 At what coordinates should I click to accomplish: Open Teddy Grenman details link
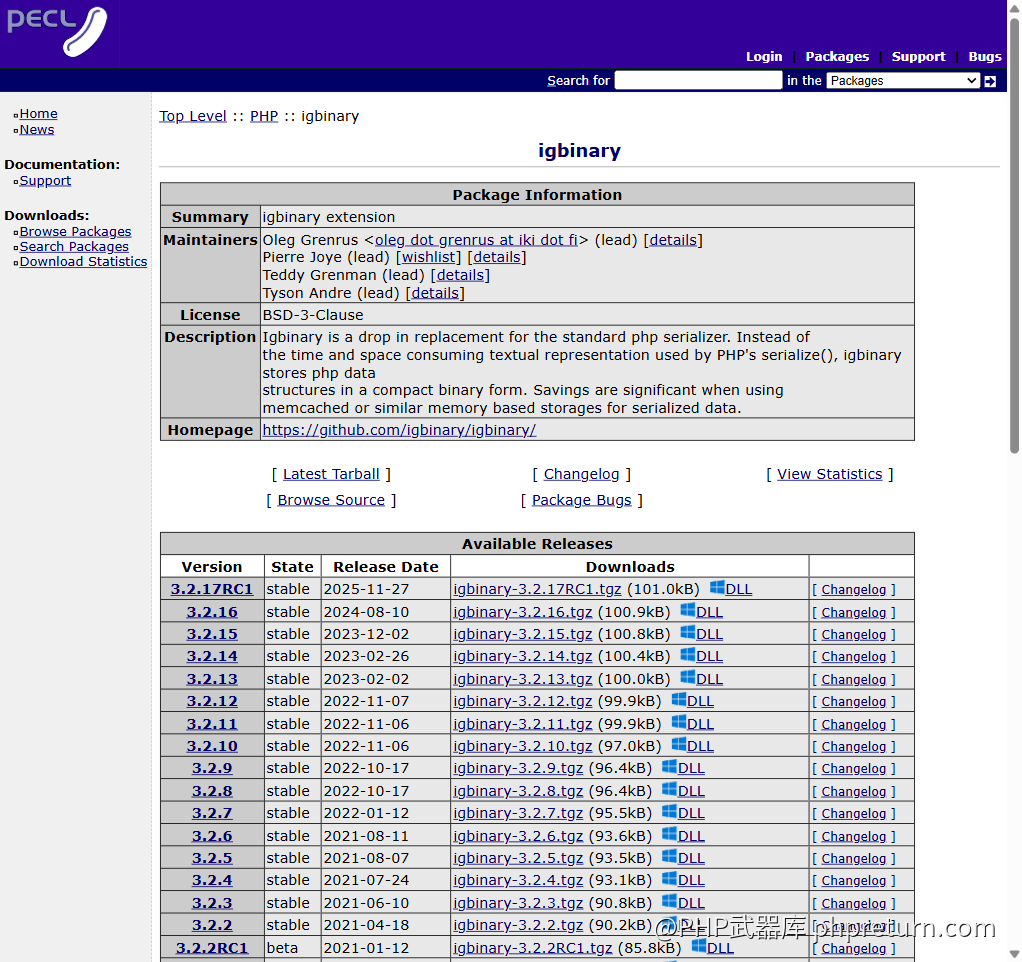(x=460, y=275)
